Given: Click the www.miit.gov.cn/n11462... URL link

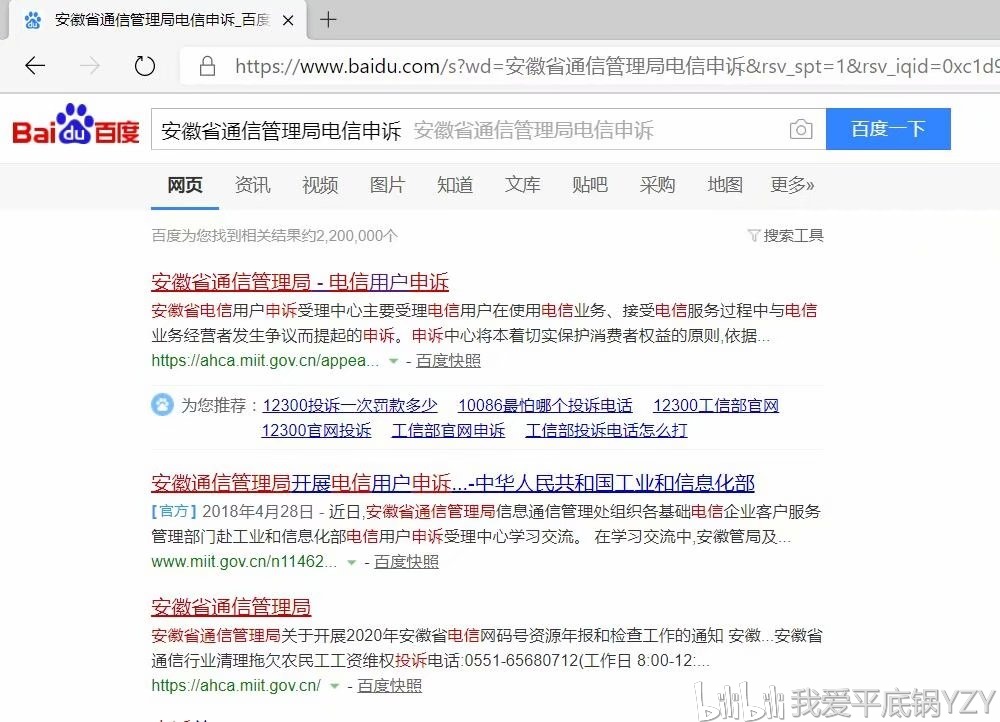Looking at the screenshot, I should tap(244, 562).
